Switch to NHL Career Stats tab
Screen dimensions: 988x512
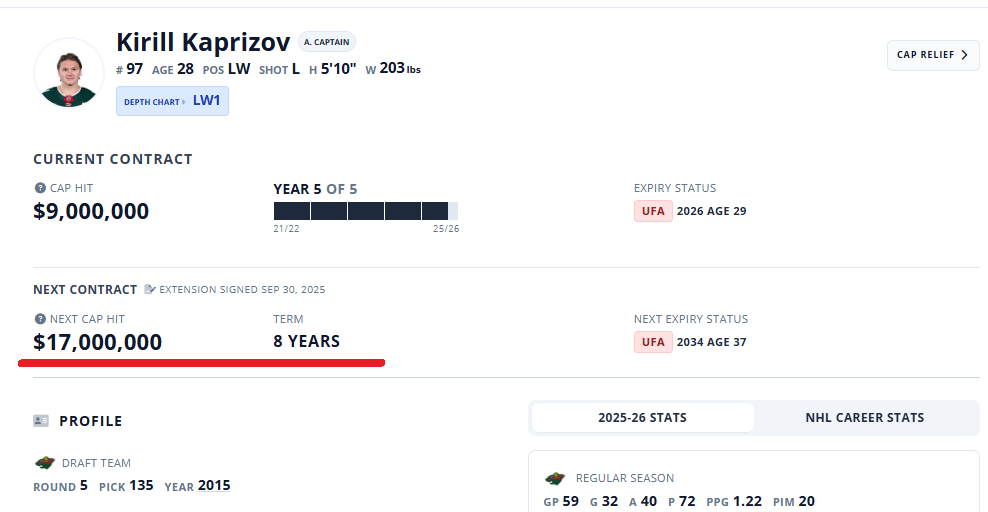pyautogui.click(x=864, y=418)
